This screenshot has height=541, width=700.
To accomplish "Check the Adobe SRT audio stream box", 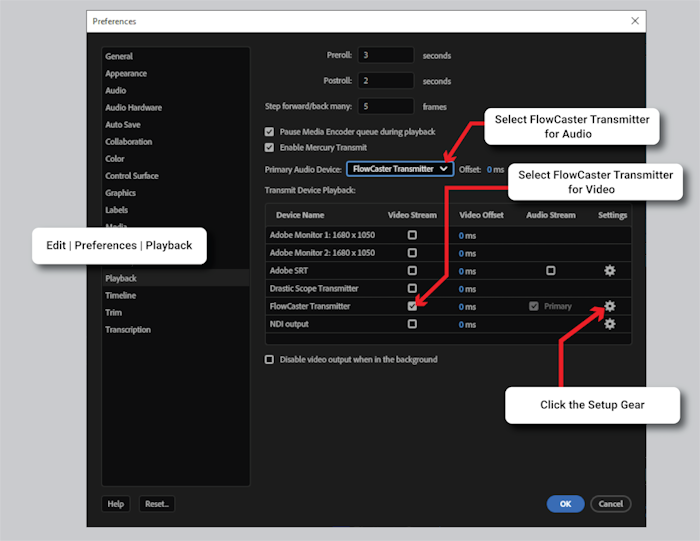I will point(551,270).
